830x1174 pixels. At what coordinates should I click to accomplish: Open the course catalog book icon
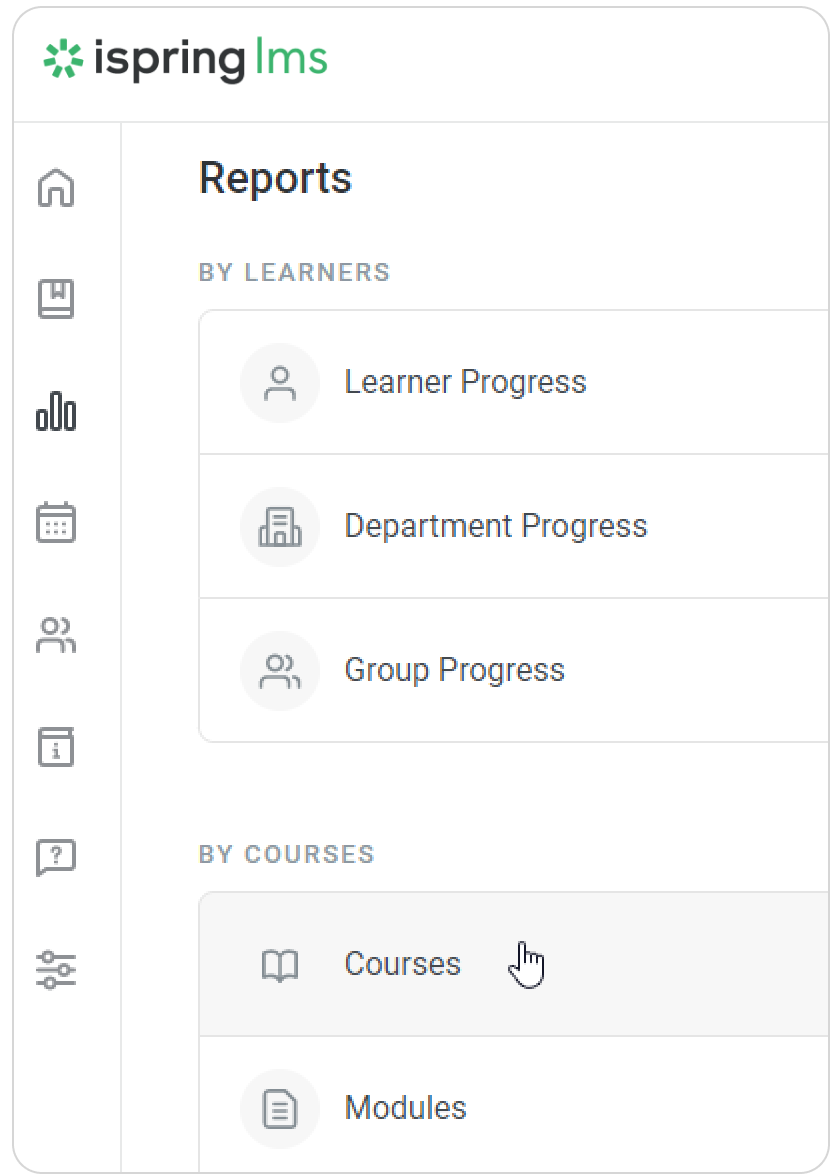coord(56,299)
